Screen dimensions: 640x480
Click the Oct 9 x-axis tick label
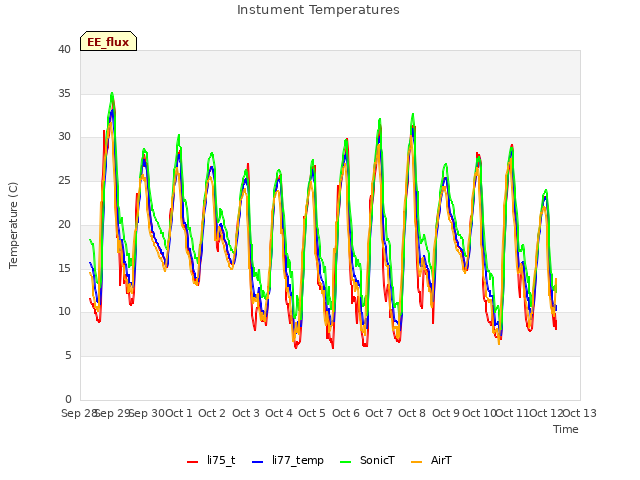(446, 413)
